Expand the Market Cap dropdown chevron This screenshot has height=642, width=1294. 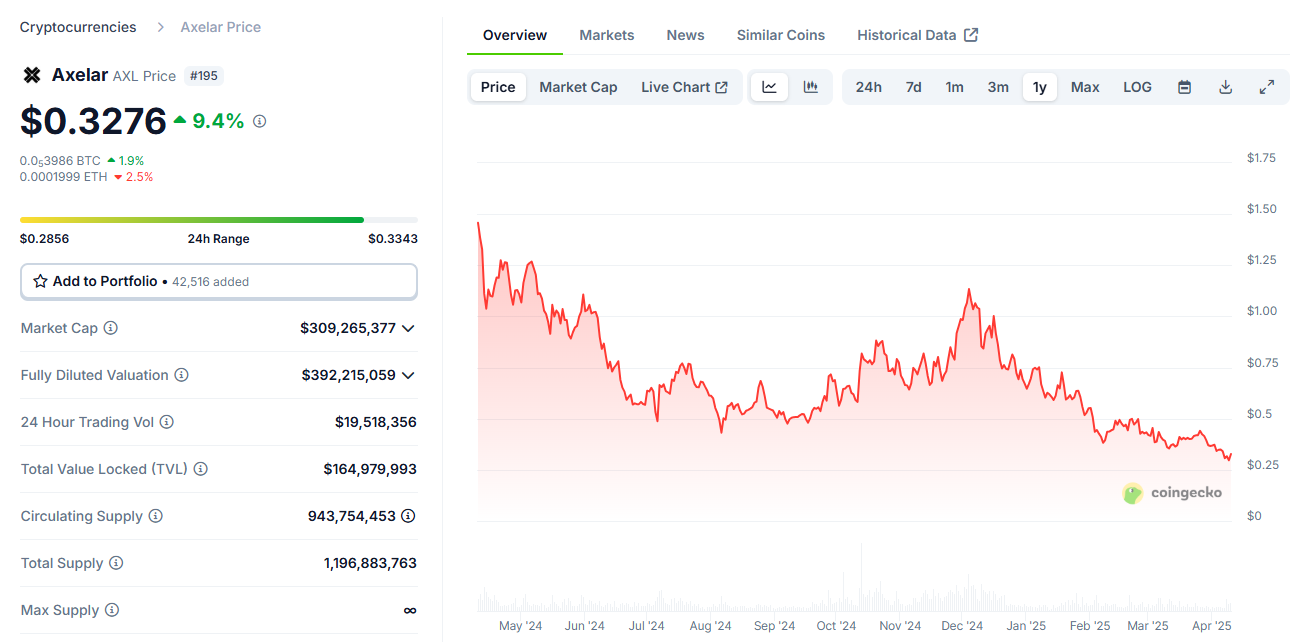408,328
